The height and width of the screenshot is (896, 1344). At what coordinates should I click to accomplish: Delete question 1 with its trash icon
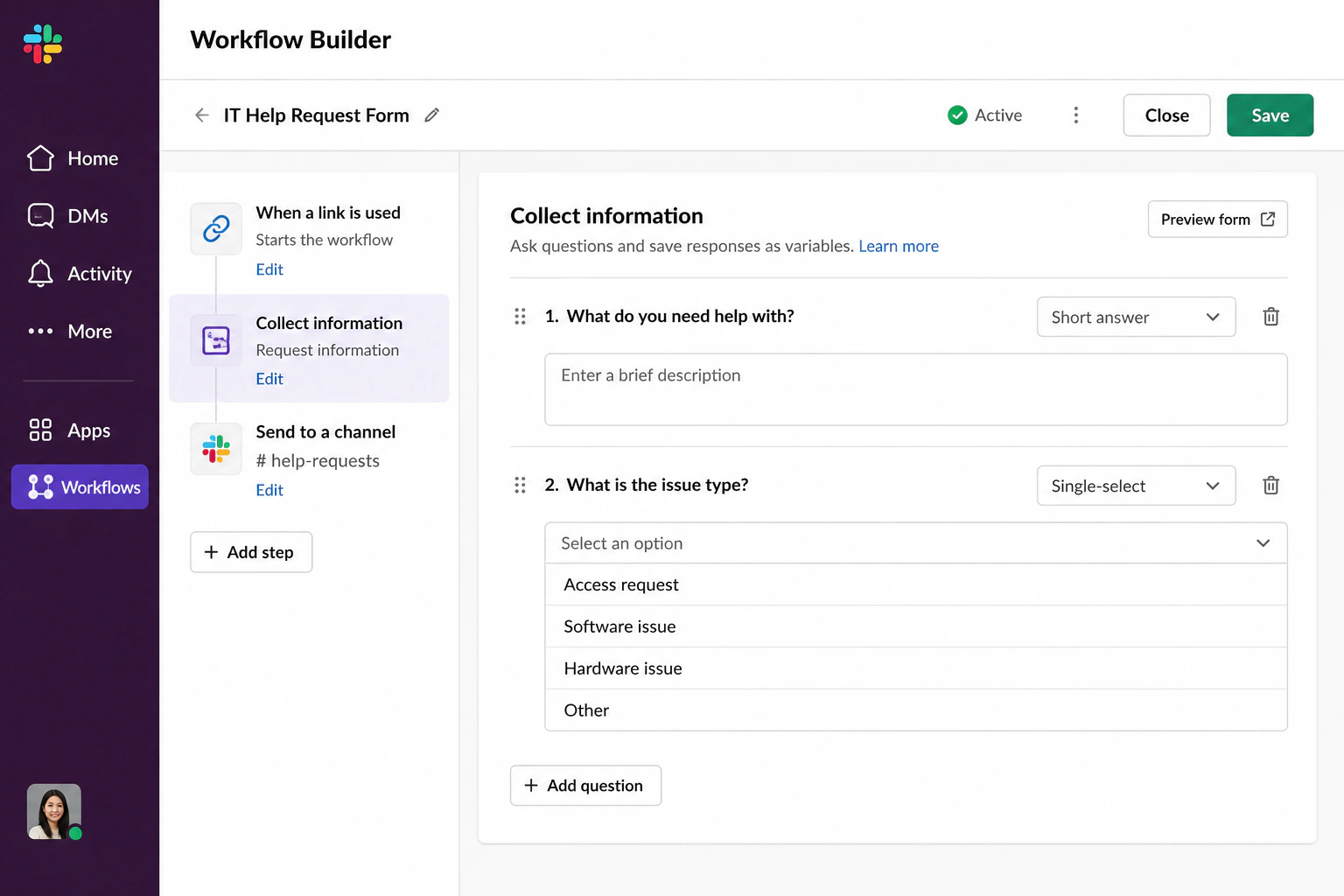tap(1271, 317)
